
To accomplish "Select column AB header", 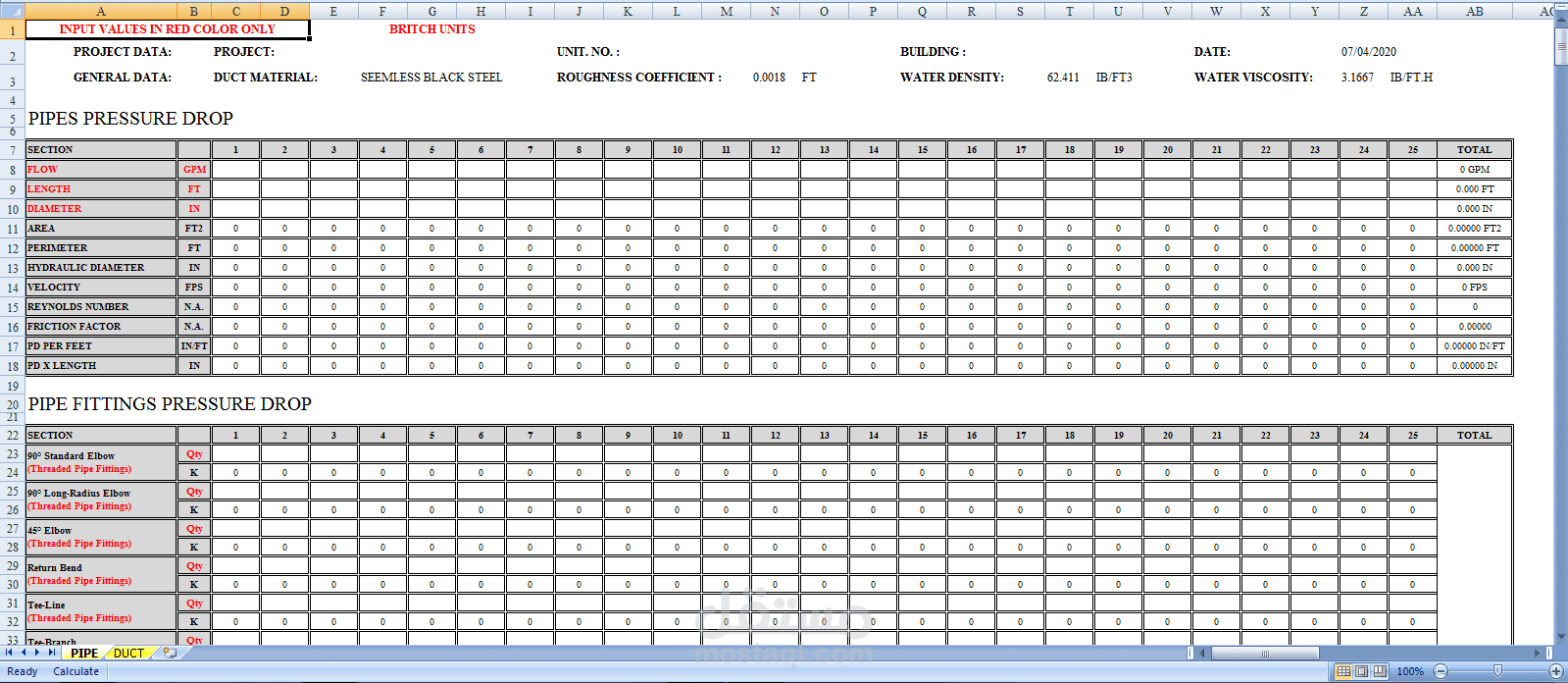I will coord(1475,11).
